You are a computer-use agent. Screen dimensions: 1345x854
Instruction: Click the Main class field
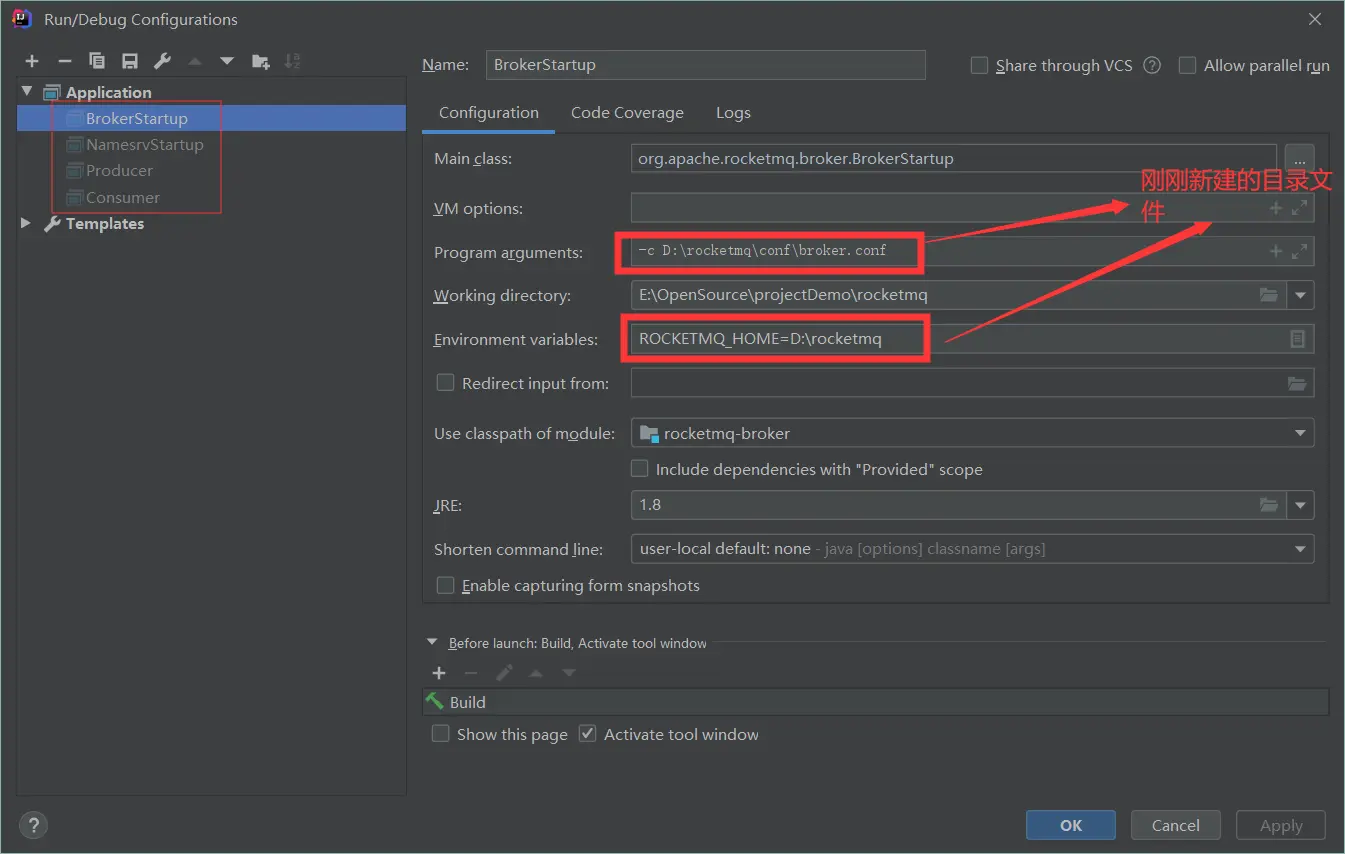(x=954, y=158)
